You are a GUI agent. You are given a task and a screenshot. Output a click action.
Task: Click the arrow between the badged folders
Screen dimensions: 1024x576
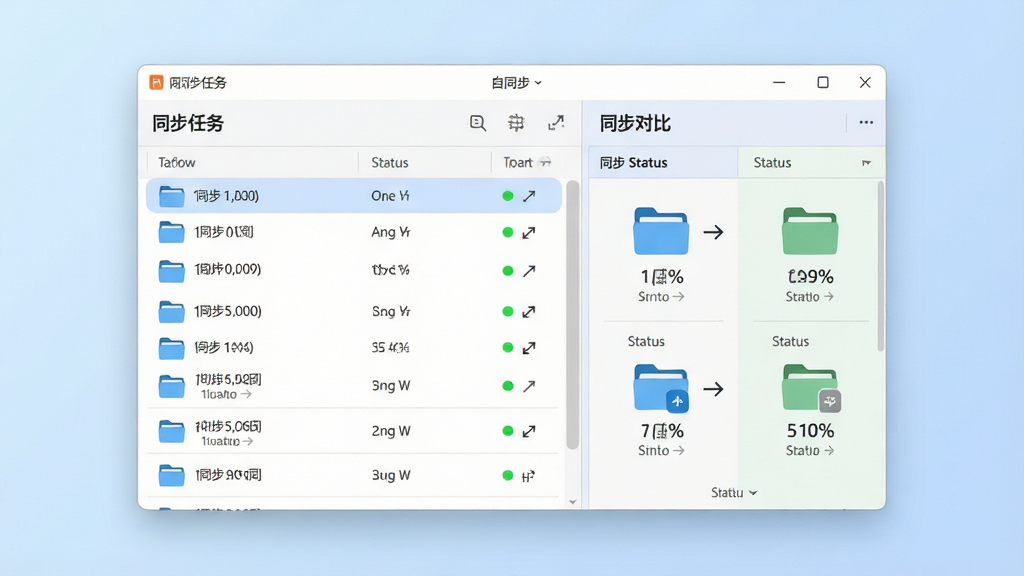coord(713,389)
